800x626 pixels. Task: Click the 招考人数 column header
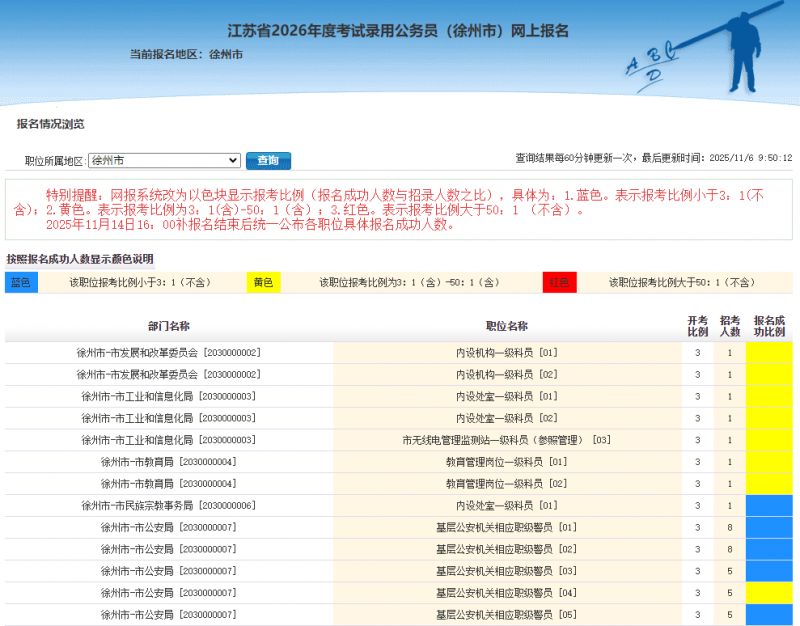point(730,326)
